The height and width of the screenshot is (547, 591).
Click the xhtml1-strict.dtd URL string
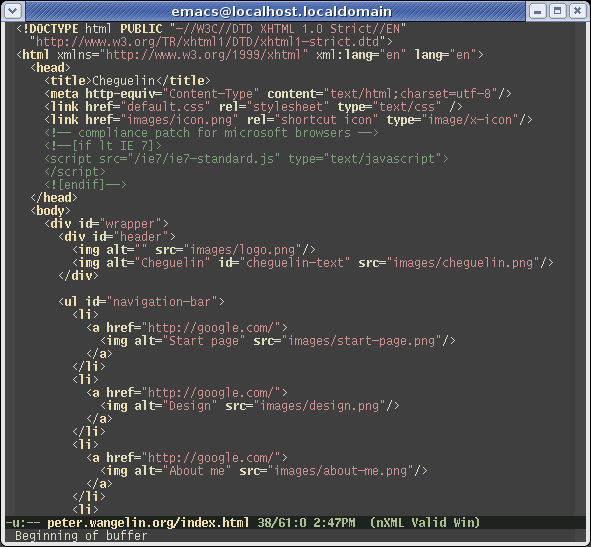point(207,41)
